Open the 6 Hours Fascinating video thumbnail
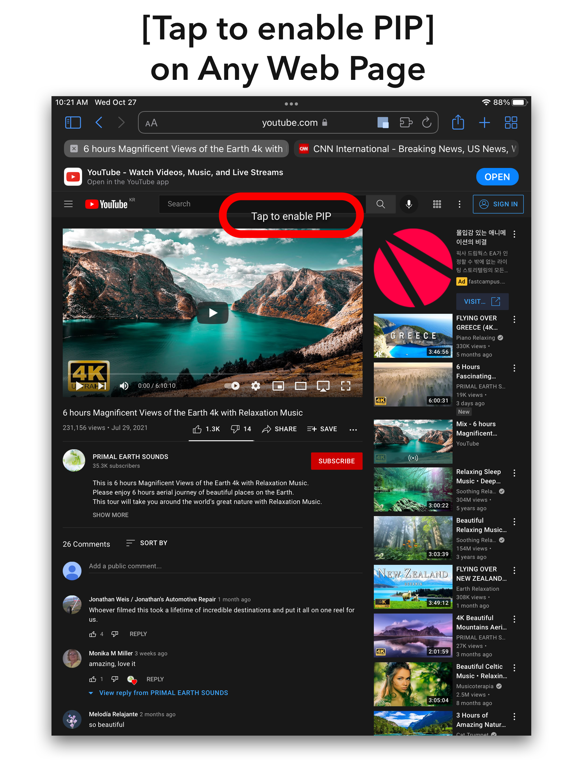Image resolution: width=576 pixels, height=768 pixels. [413, 384]
